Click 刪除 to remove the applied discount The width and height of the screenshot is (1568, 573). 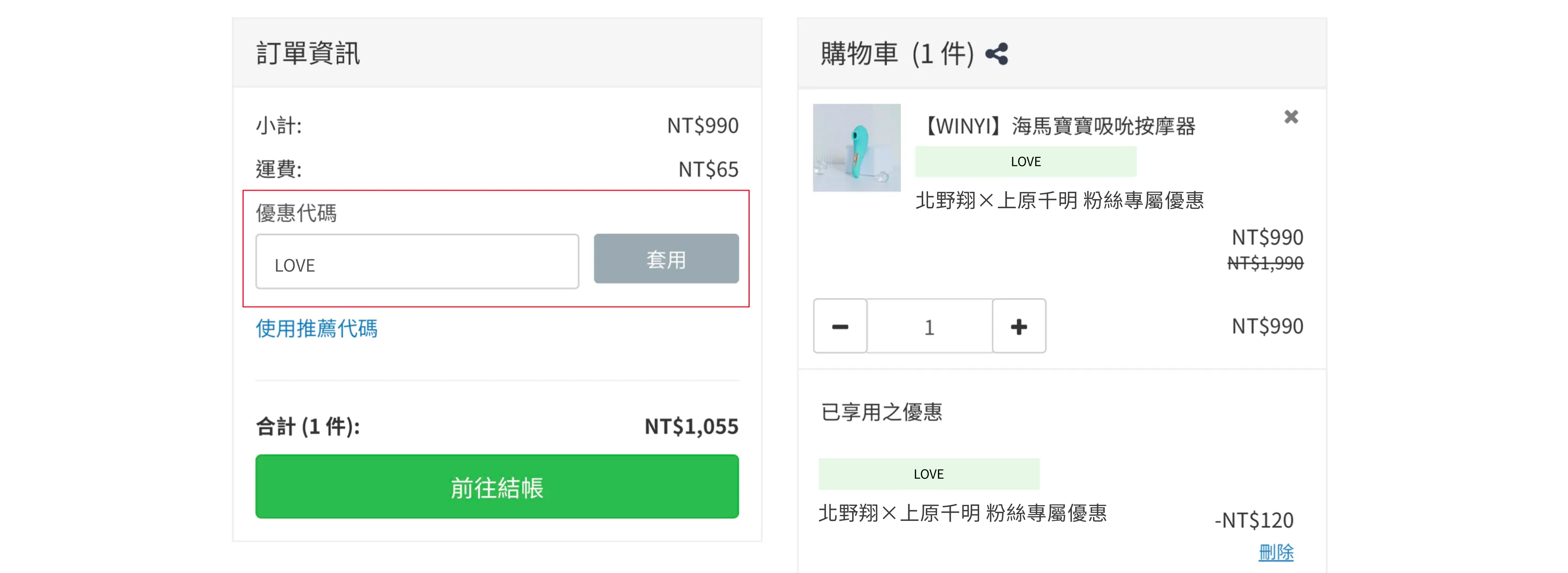point(1276,552)
